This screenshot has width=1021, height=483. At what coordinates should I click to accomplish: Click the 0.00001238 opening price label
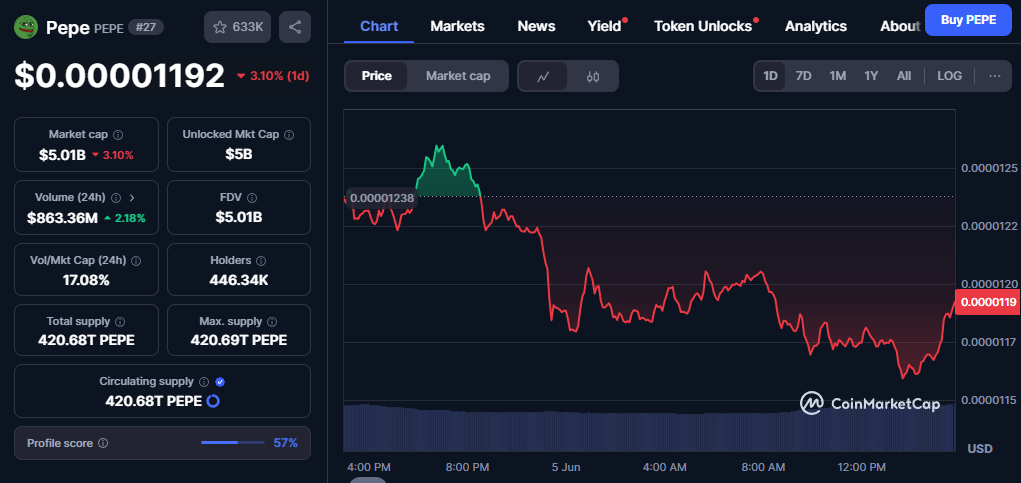382,198
